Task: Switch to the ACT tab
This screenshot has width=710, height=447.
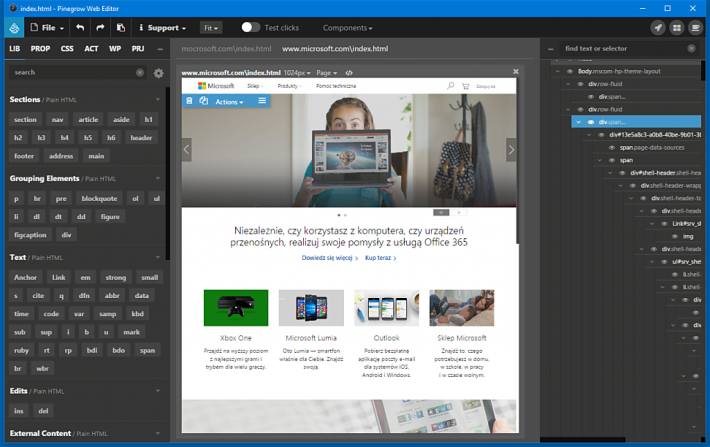Action: tap(91, 48)
